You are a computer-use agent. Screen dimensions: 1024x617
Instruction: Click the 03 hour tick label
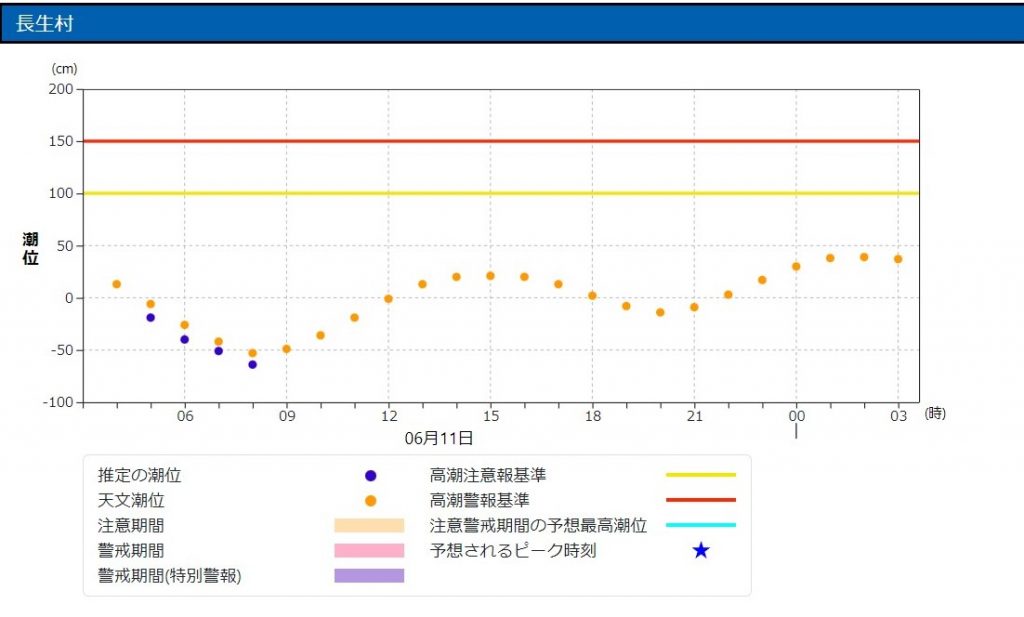tap(898, 416)
